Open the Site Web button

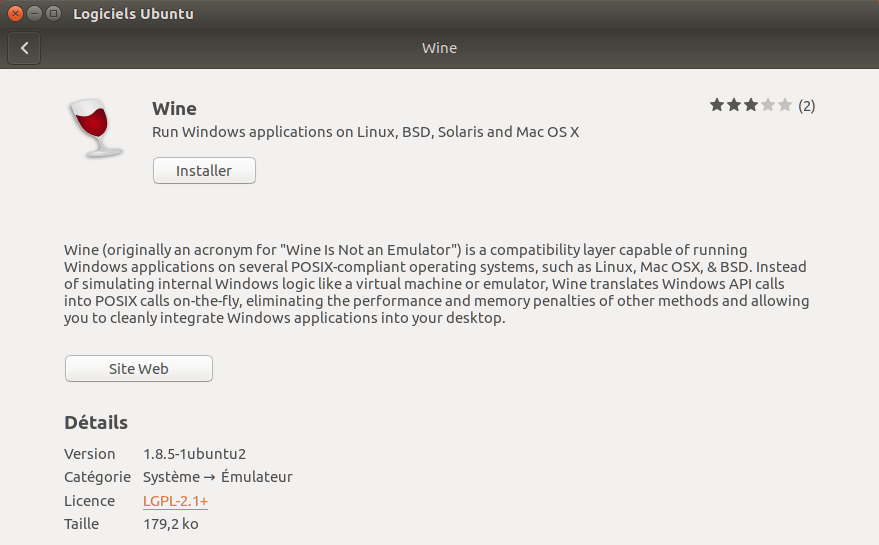click(138, 368)
